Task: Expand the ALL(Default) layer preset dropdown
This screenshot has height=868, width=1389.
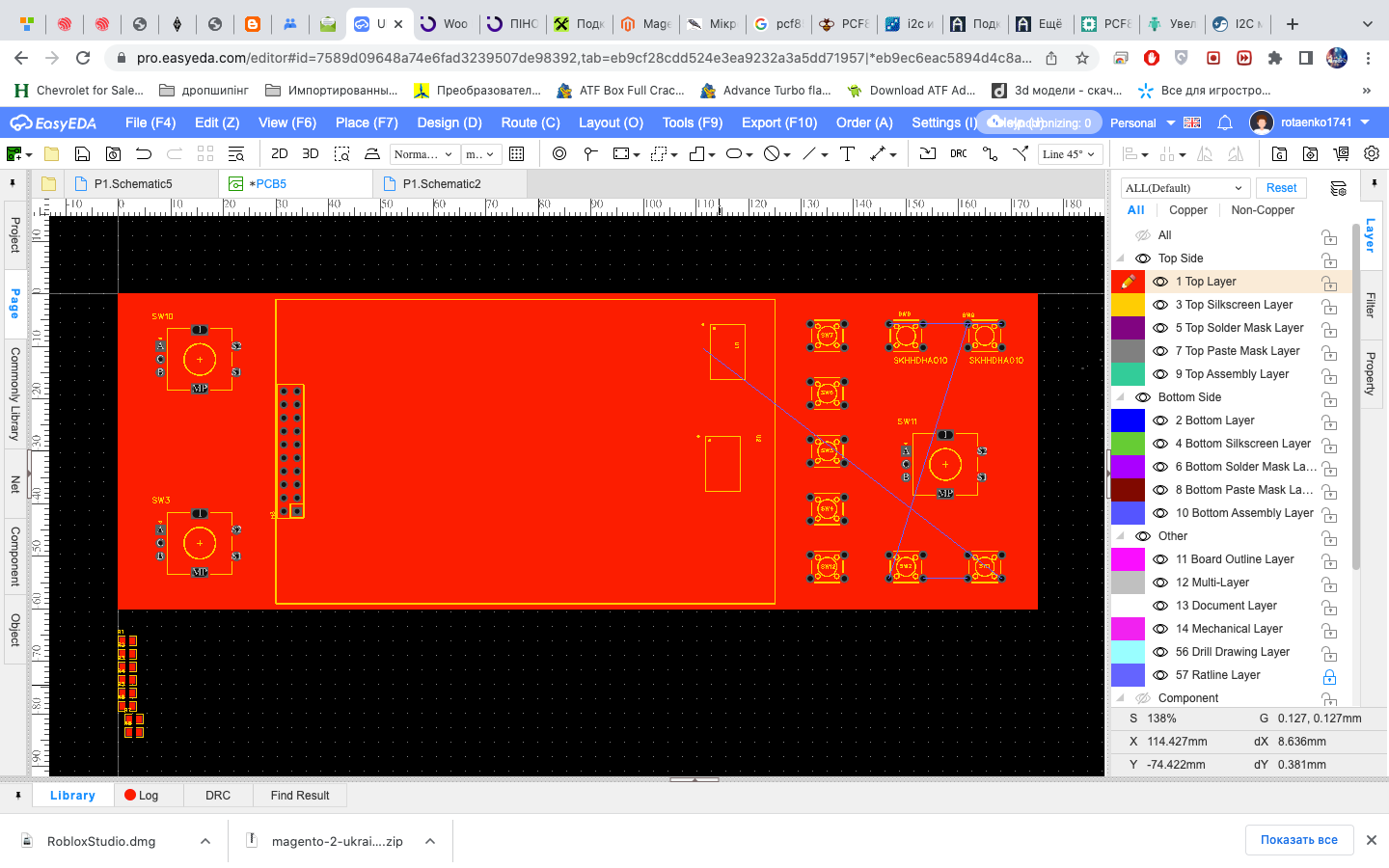Action: pos(1185,188)
